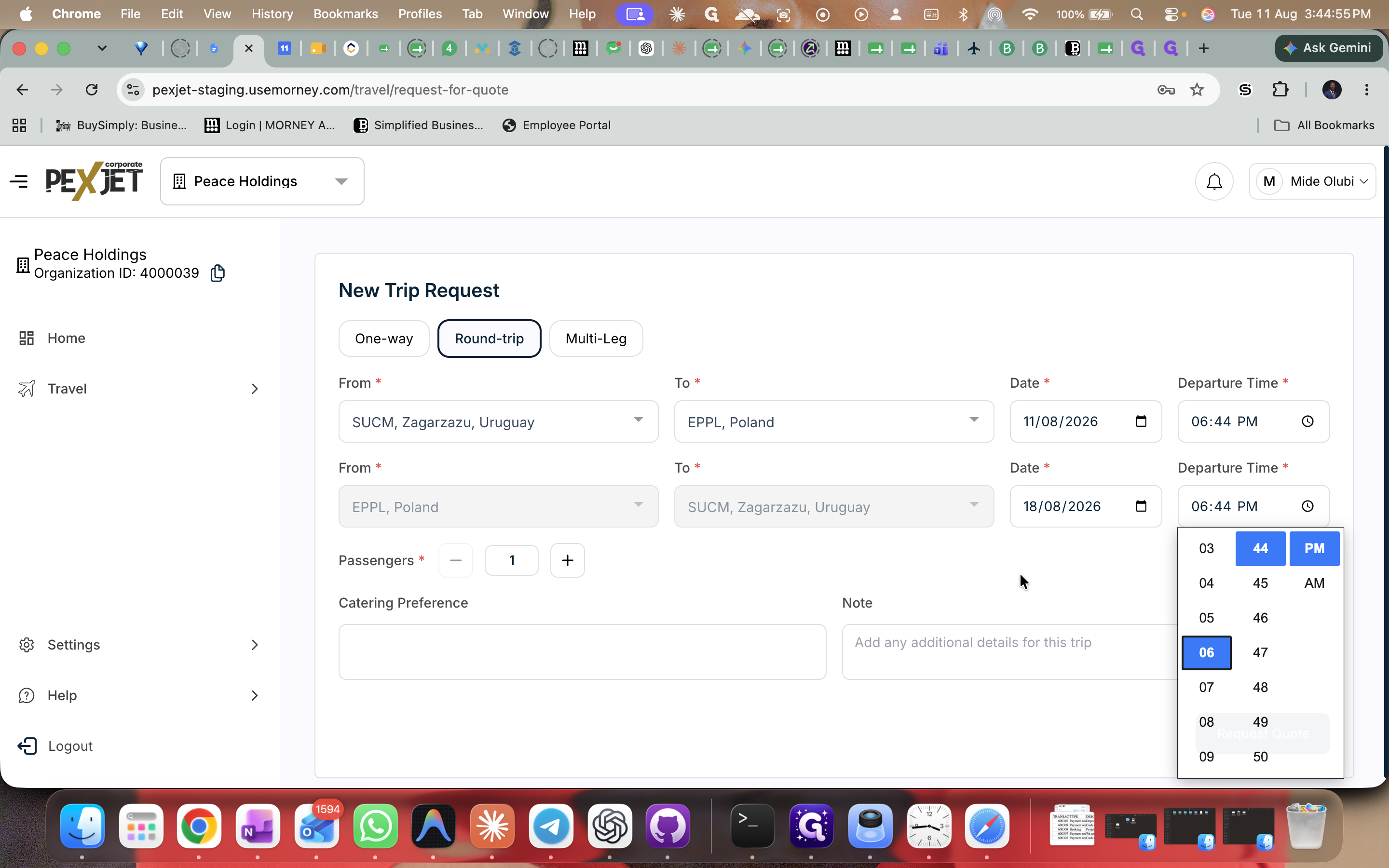Click the Catering Preference field

tap(582, 652)
